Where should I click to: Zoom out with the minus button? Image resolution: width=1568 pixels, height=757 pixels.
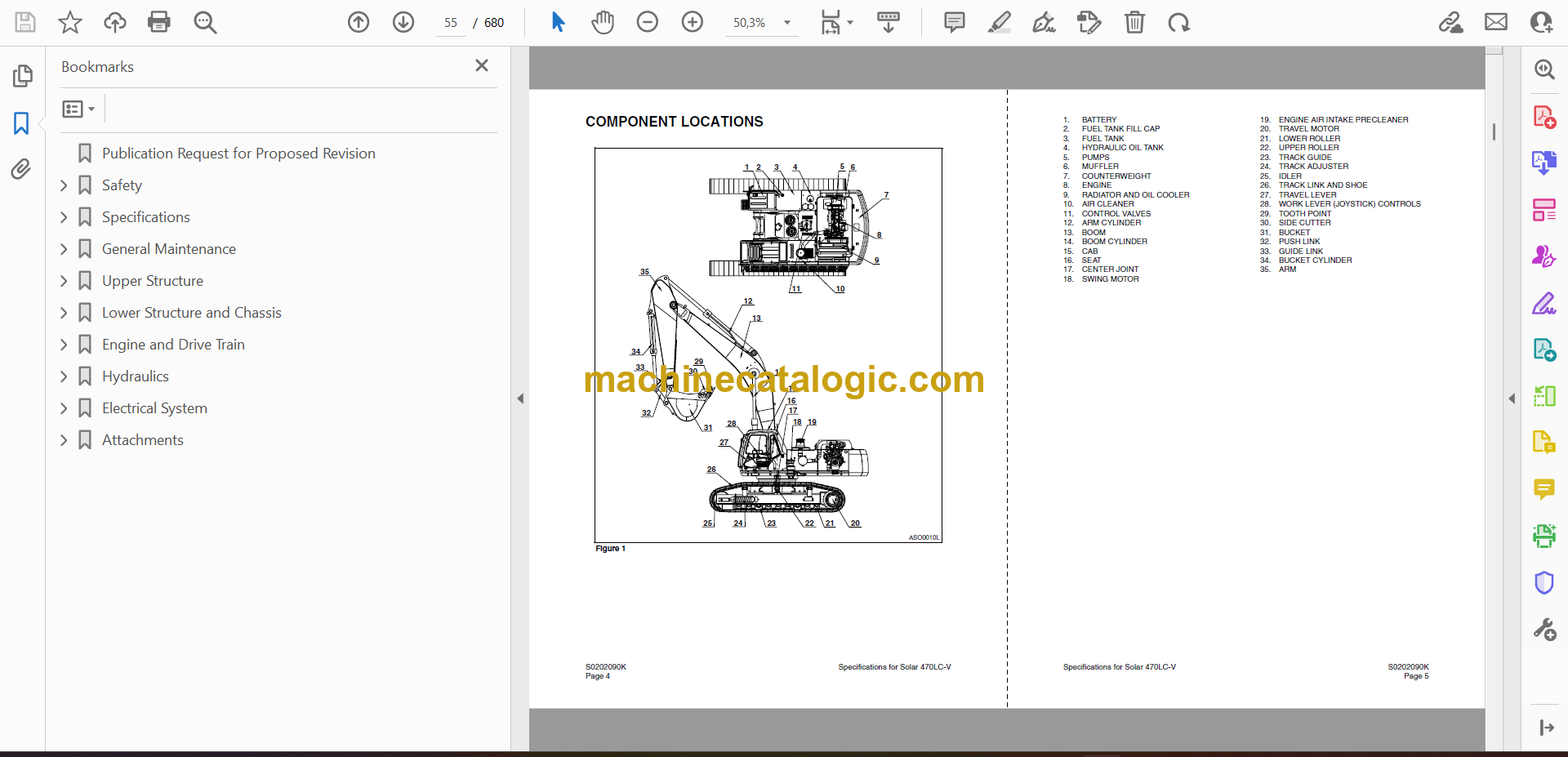coord(648,22)
